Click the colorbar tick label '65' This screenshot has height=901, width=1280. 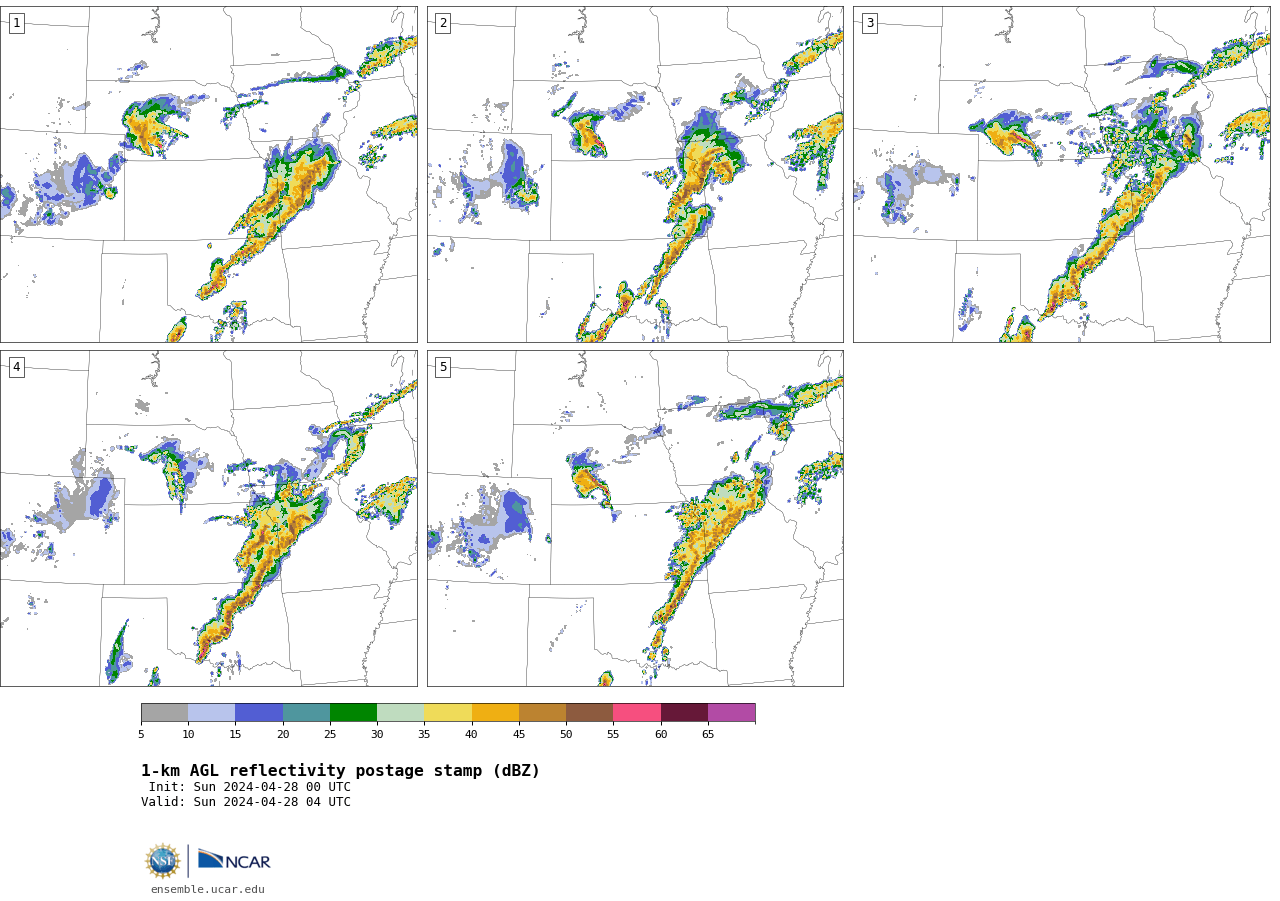click(708, 735)
